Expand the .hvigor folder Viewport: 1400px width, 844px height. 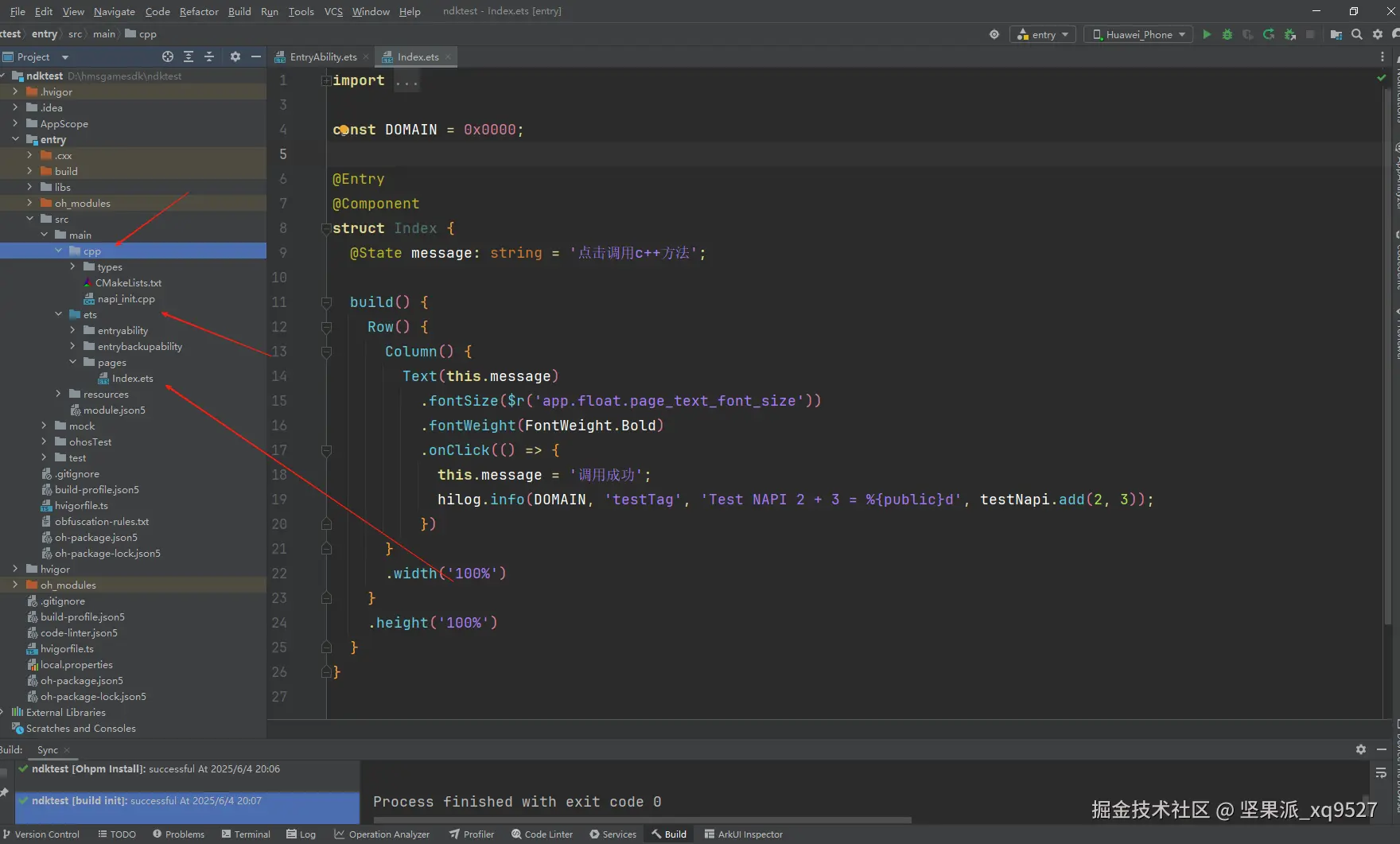coord(15,91)
